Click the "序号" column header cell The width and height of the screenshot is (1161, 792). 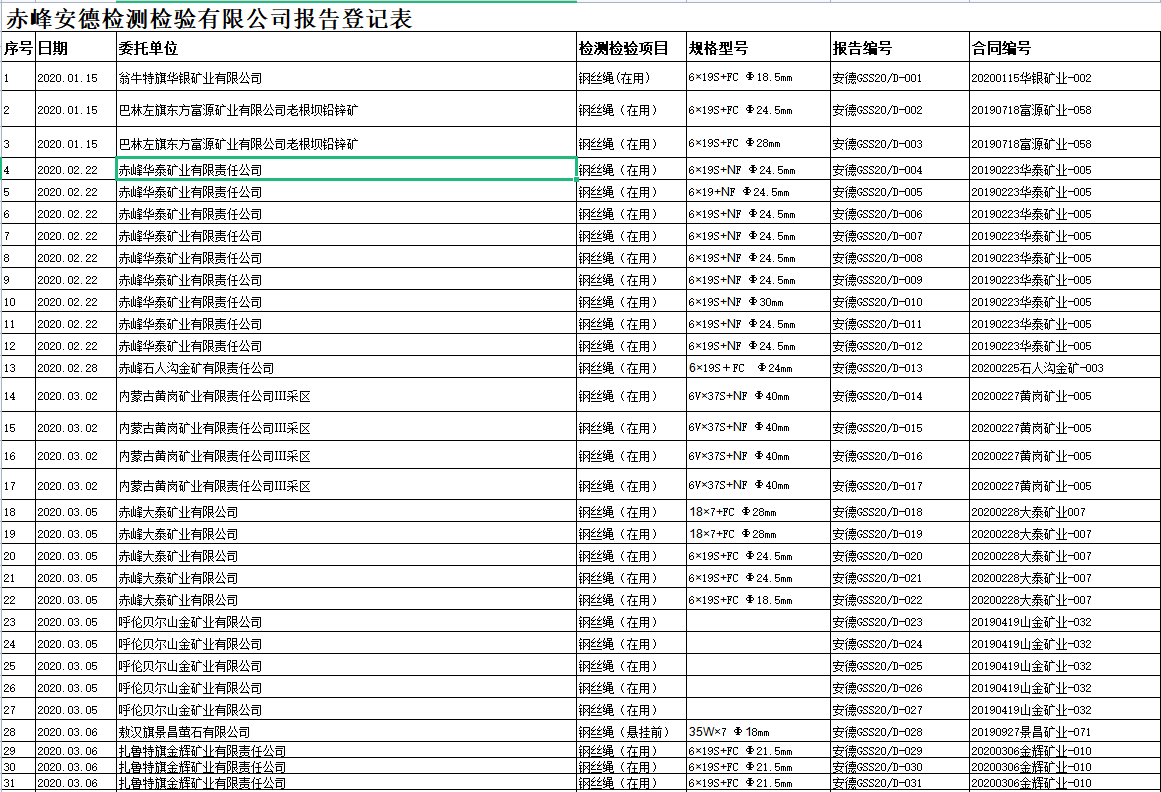18,48
